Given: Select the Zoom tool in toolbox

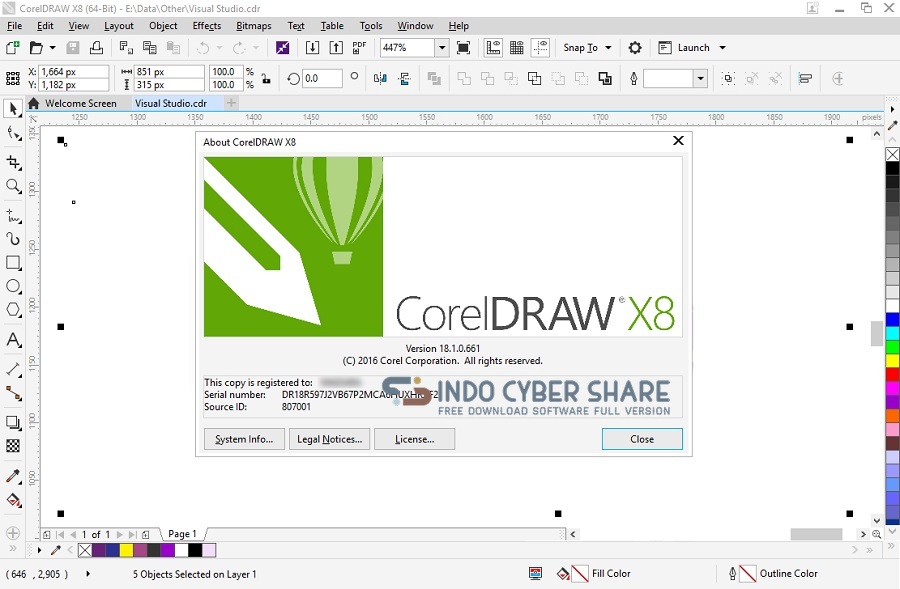Looking at the screenshot, I should point(13,186).
